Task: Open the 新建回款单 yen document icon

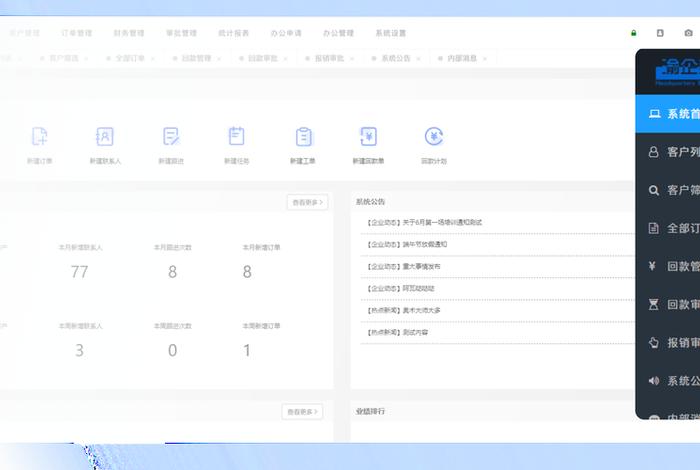Action: pos(368,137)
